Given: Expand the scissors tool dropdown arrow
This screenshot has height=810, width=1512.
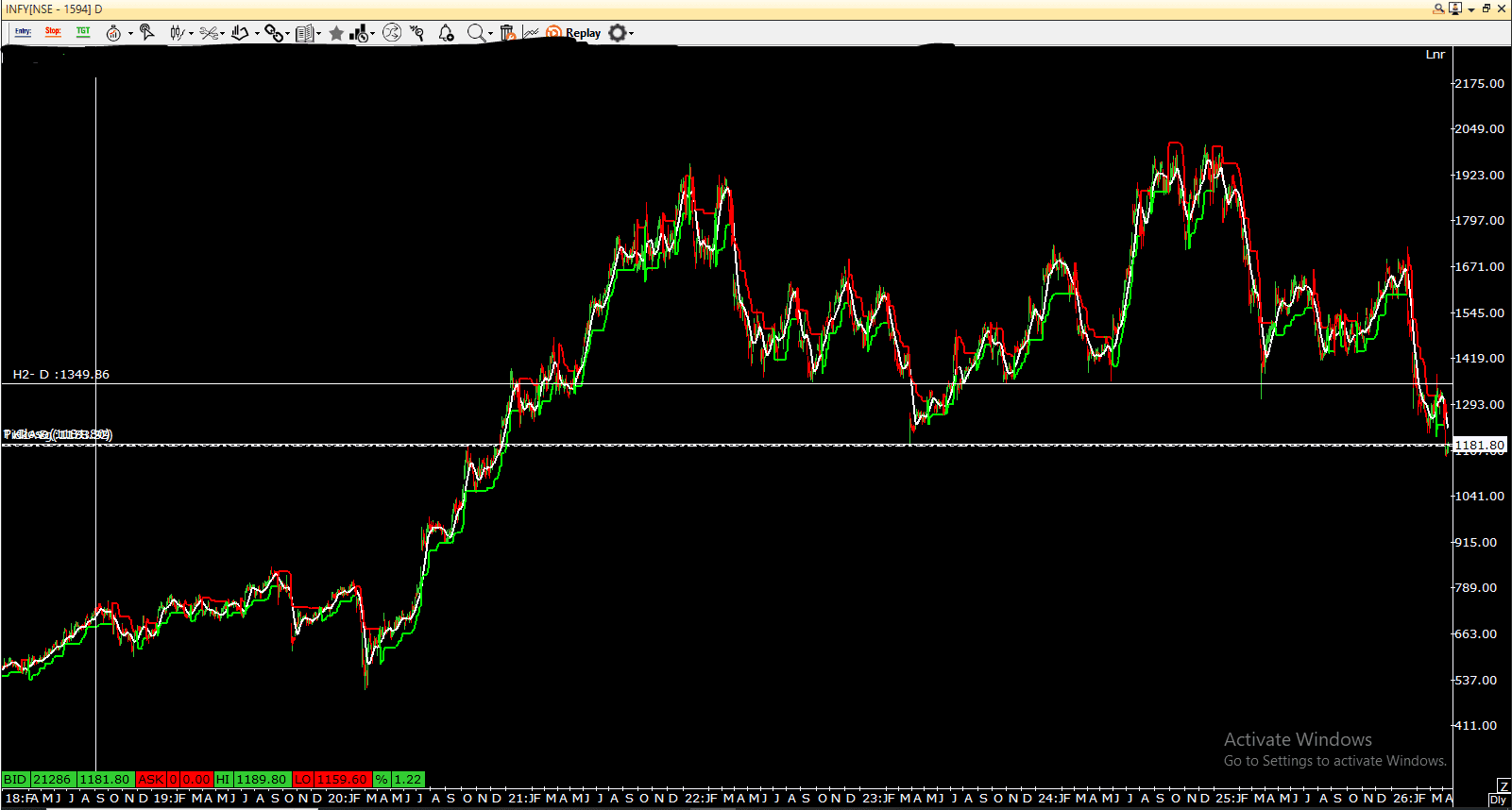Looking at the screenshot, I should point(222,34).
